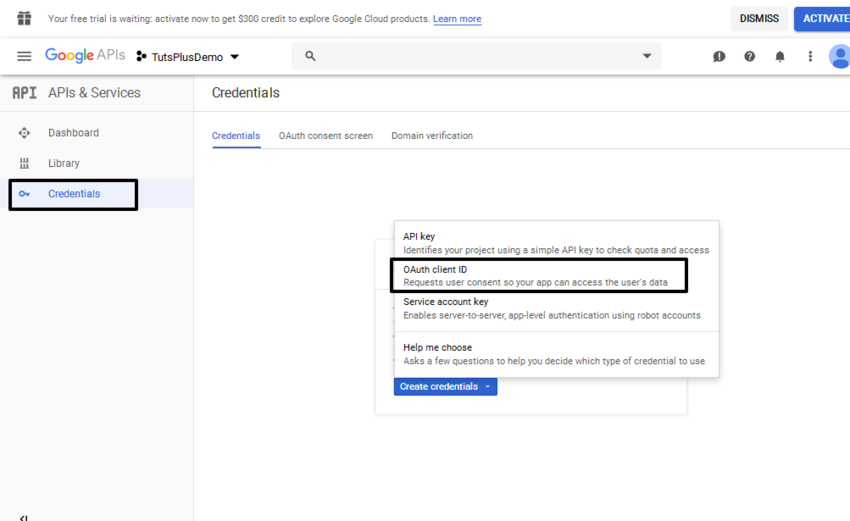Select OAuth client ID option
Screen dimensions: 850x521
click(538, 276)
